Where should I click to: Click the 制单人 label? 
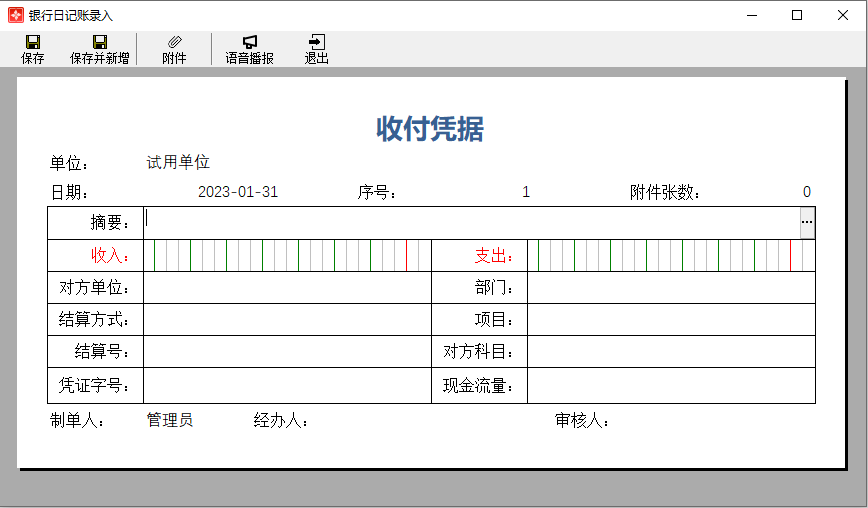(77, 421)
